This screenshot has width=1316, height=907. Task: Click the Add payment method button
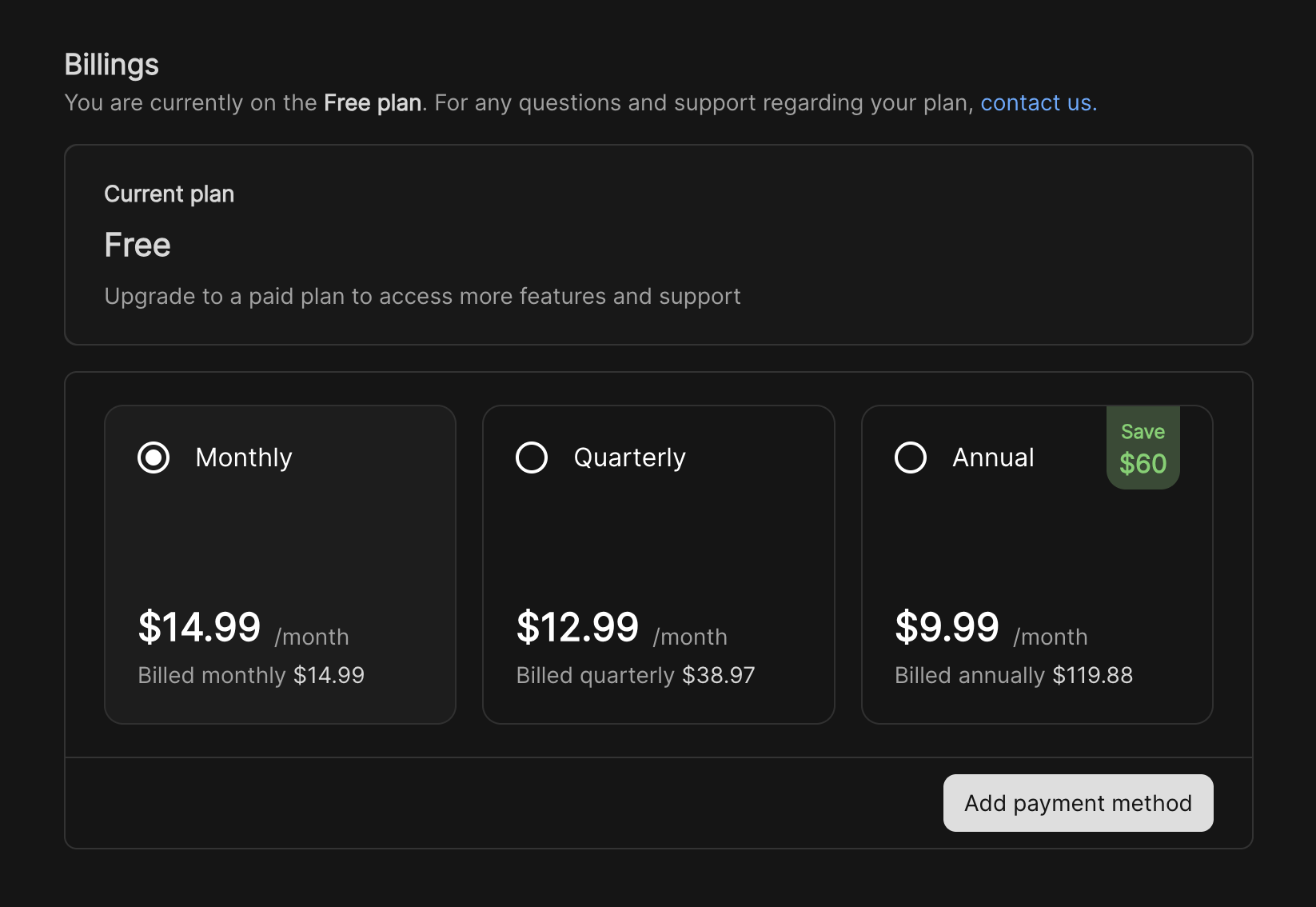coord(1078,803)
